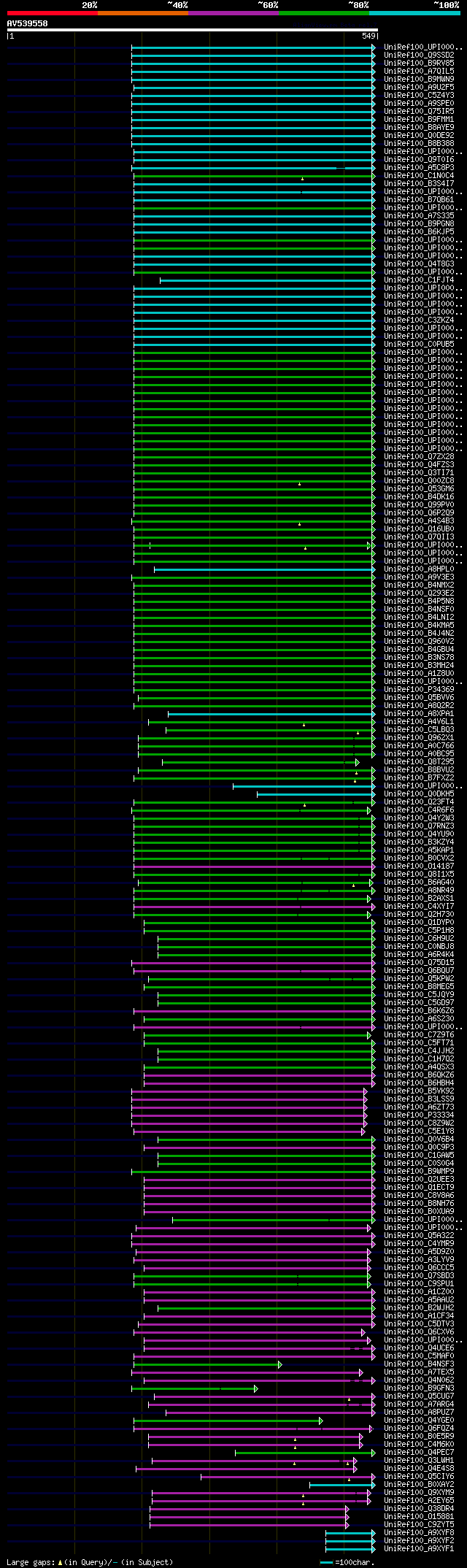Click the cyan alignment bar for UniRef100_A8XPA1

271,713
